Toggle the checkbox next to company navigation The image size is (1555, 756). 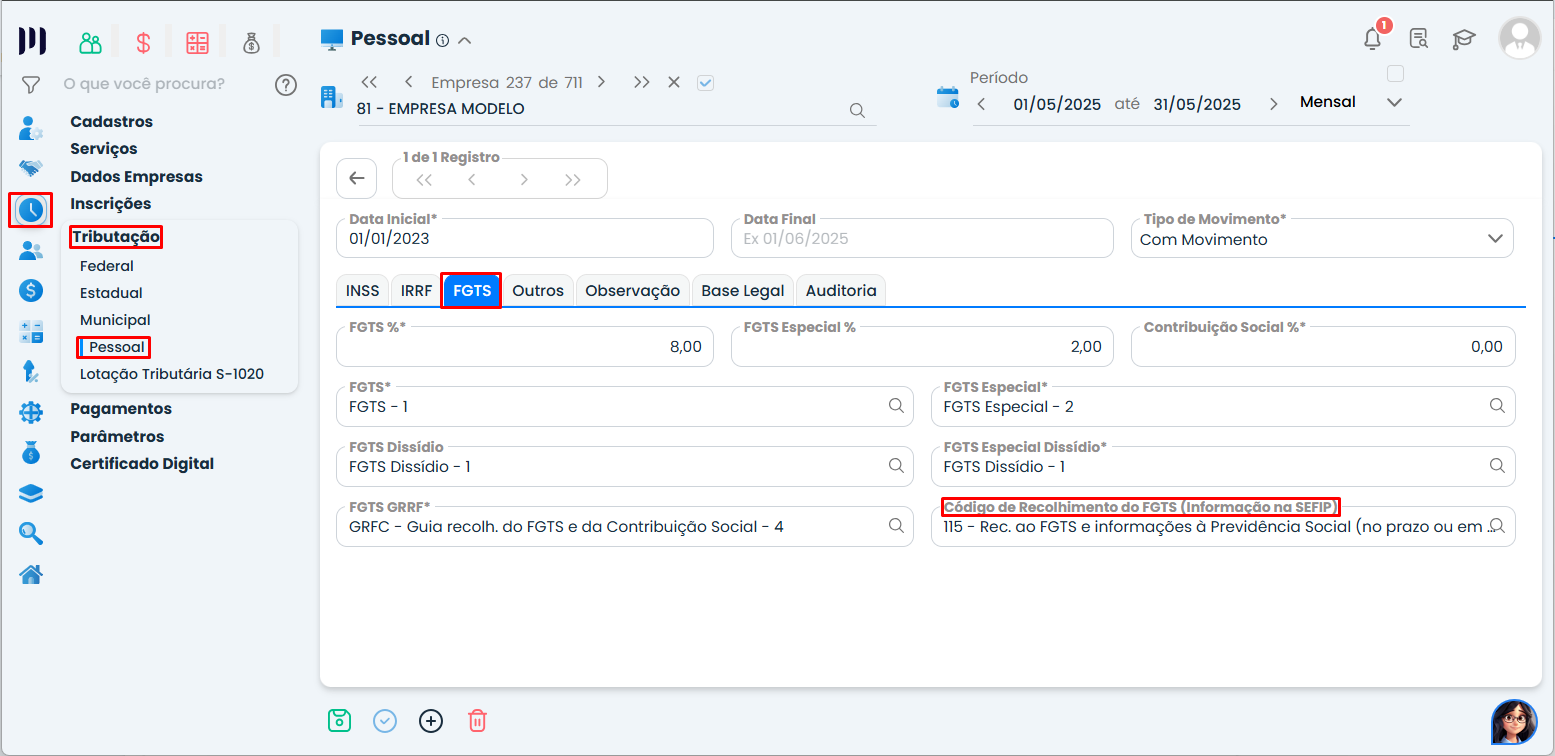pos(705,83)
